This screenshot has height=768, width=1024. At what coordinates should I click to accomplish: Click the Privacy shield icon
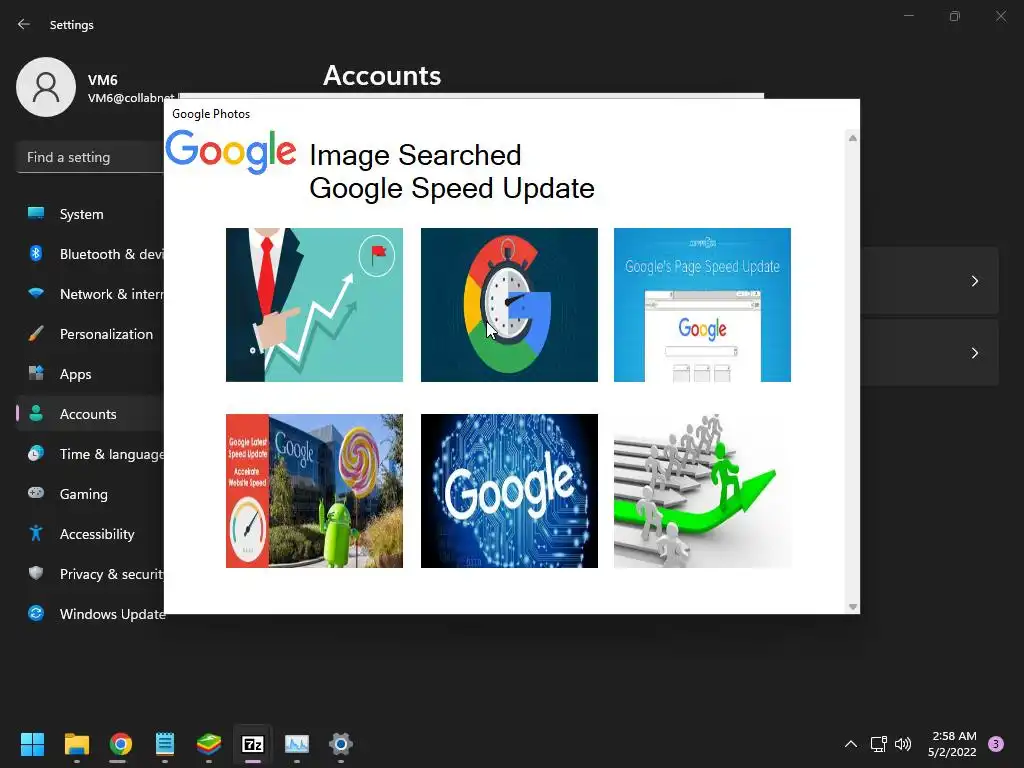[x=36, y=573]
